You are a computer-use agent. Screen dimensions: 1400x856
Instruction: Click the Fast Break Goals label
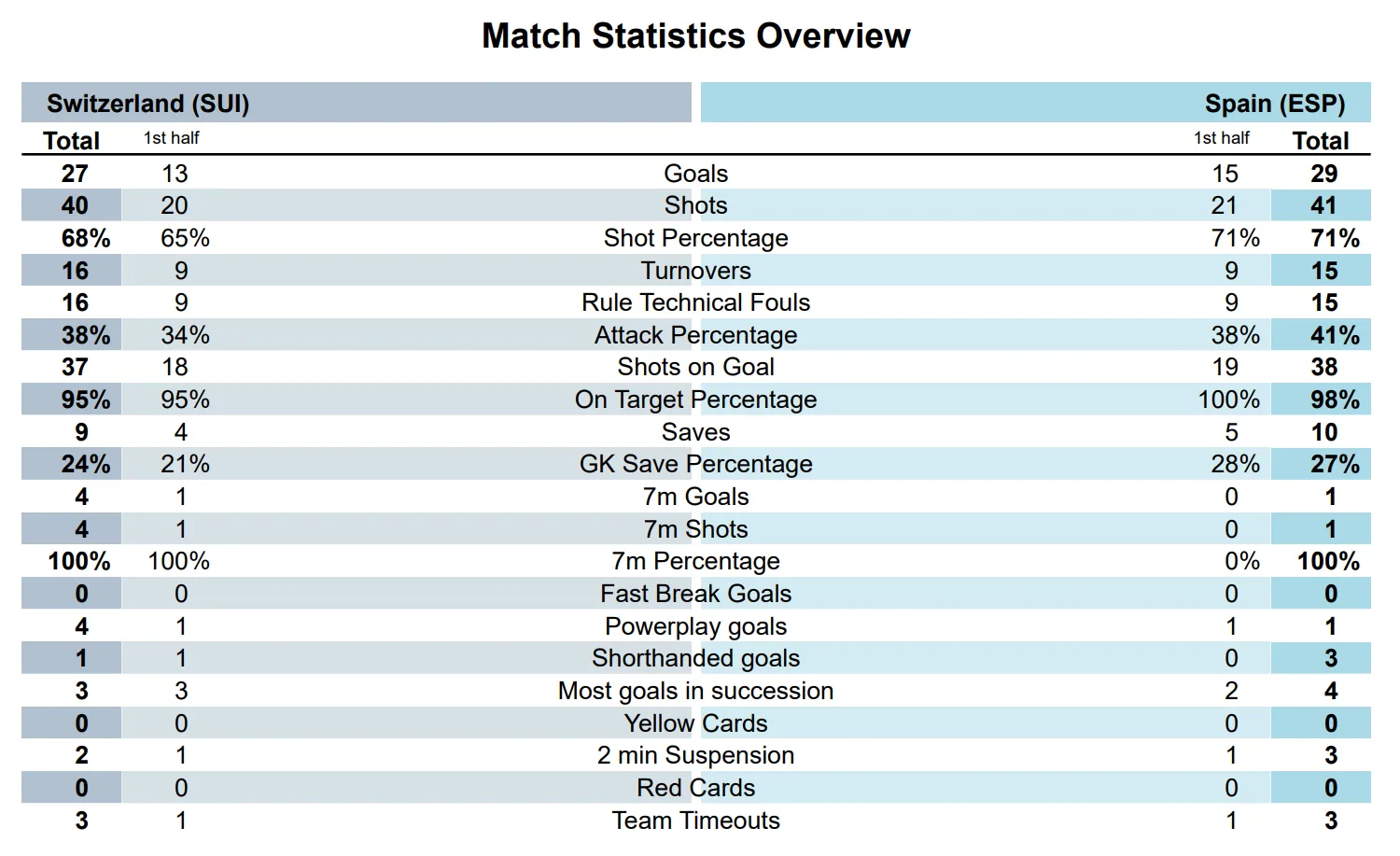click(695, 594)
